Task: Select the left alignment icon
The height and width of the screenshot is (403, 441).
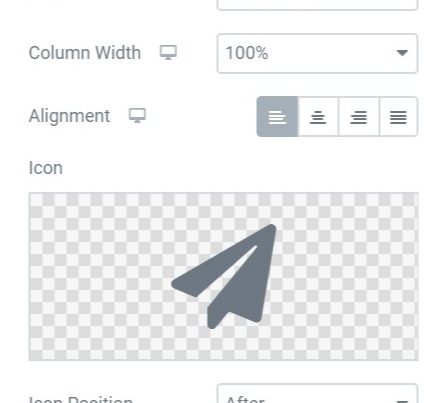Action: coord(277,117)
